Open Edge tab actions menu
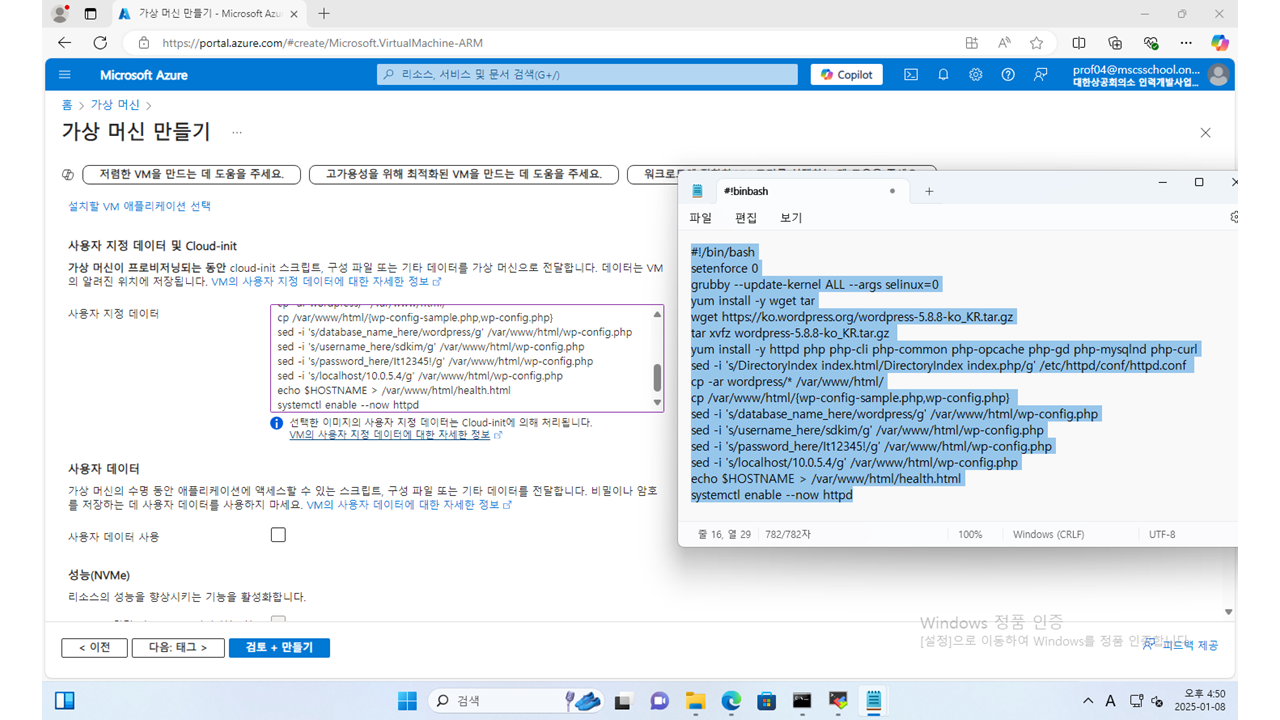The height and width of the screenshot is (720, 1280). point(91,14)
